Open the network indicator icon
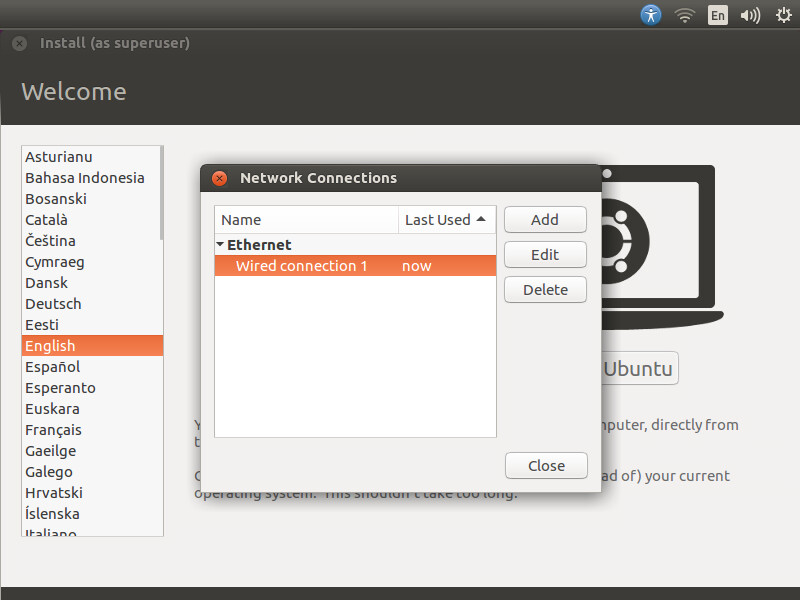Viewport: 800px width, 600px height. click(684, 15)
